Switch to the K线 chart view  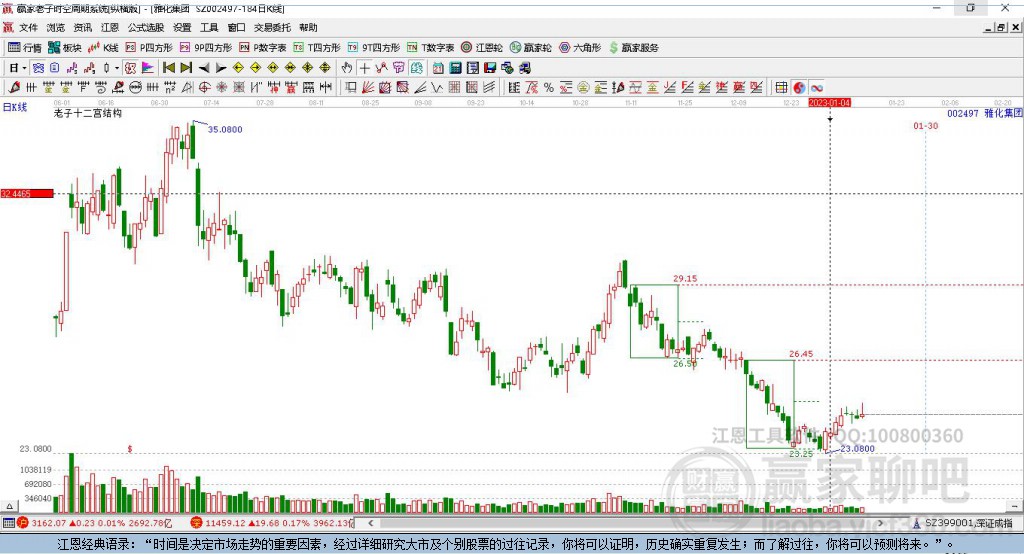(x=103, y=48)
